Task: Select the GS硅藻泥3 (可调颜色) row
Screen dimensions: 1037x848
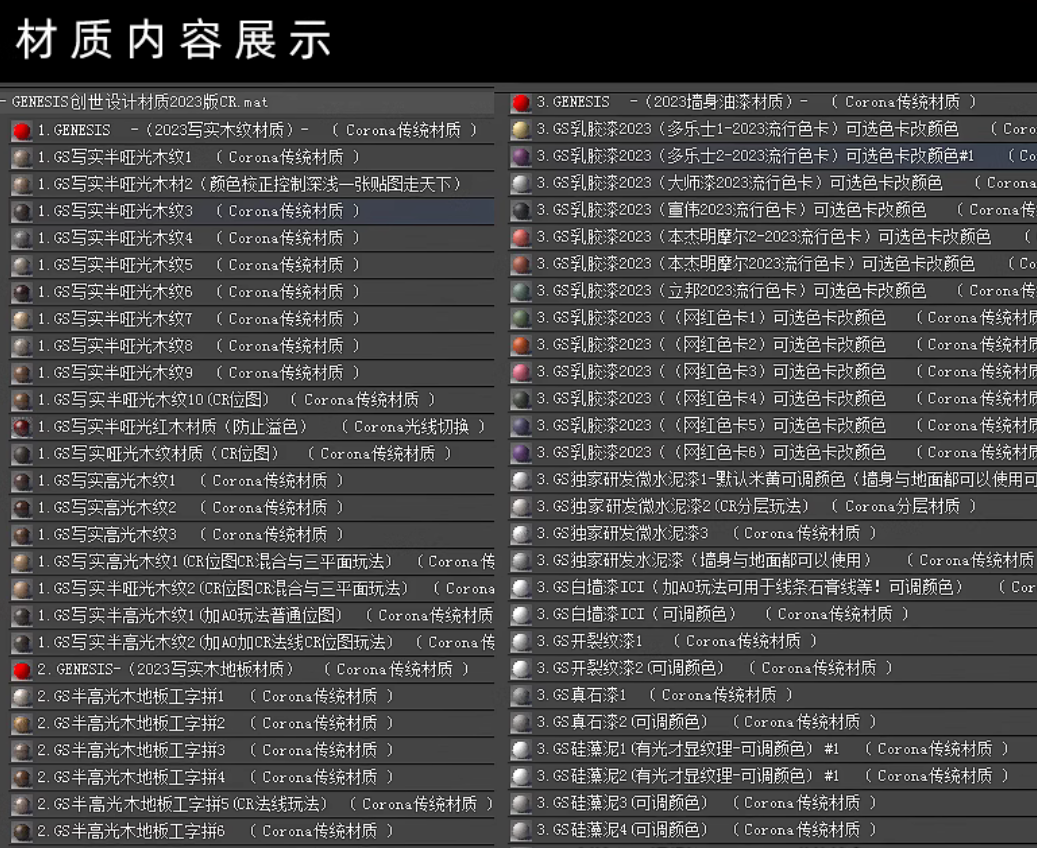Action: click(x=773, y=803)
